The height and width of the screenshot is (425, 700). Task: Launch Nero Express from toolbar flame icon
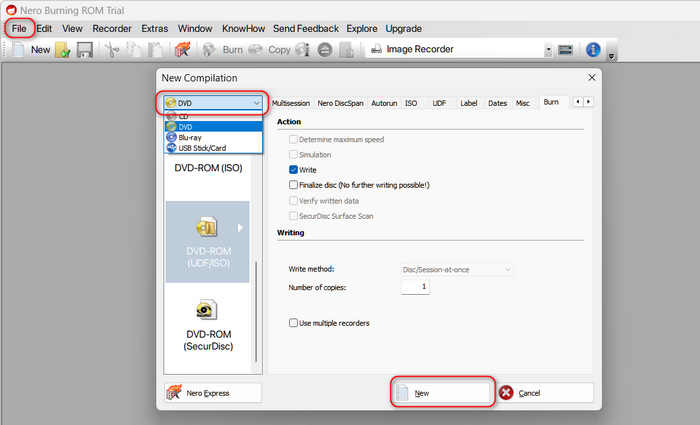point(182,50)
